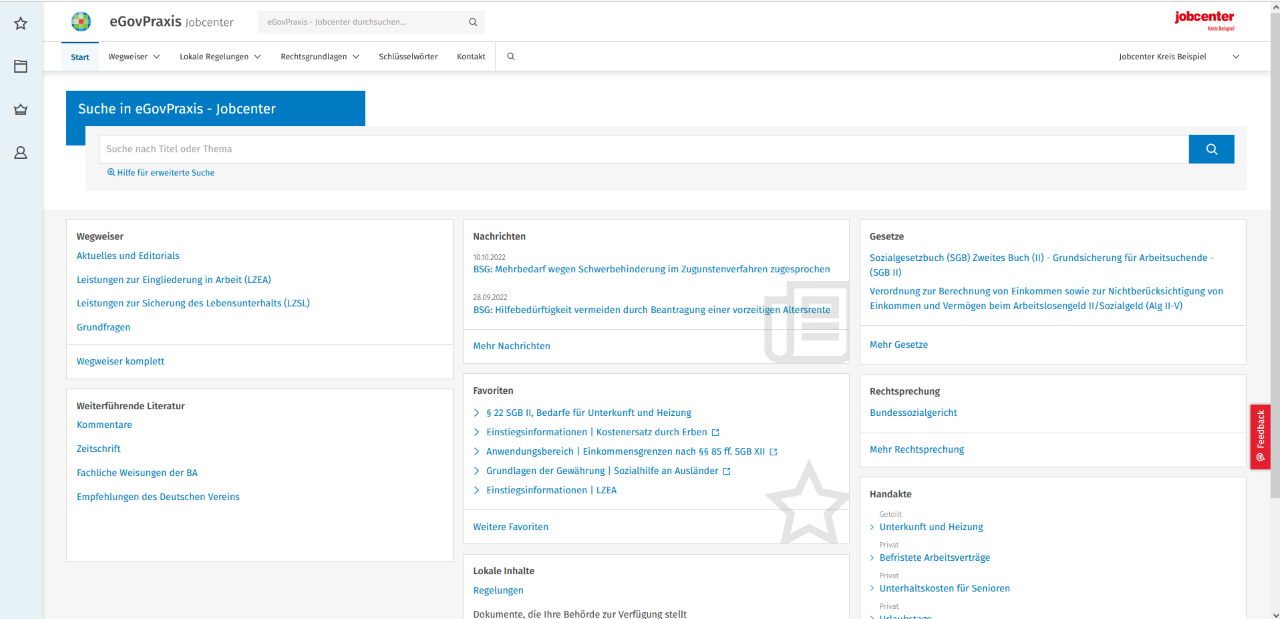
Task: Select the Start tab
Action: 80,57
